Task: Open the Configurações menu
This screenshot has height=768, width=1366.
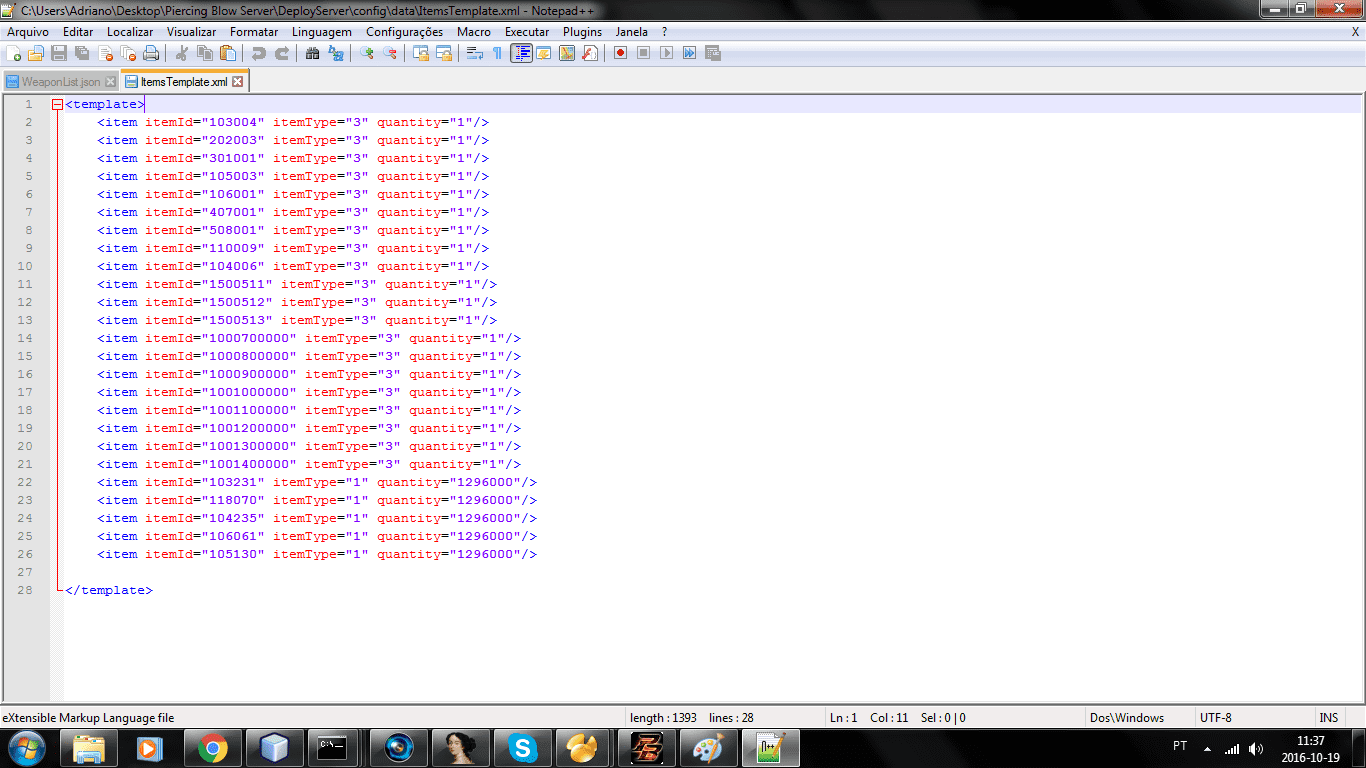Action: [404, 32]
